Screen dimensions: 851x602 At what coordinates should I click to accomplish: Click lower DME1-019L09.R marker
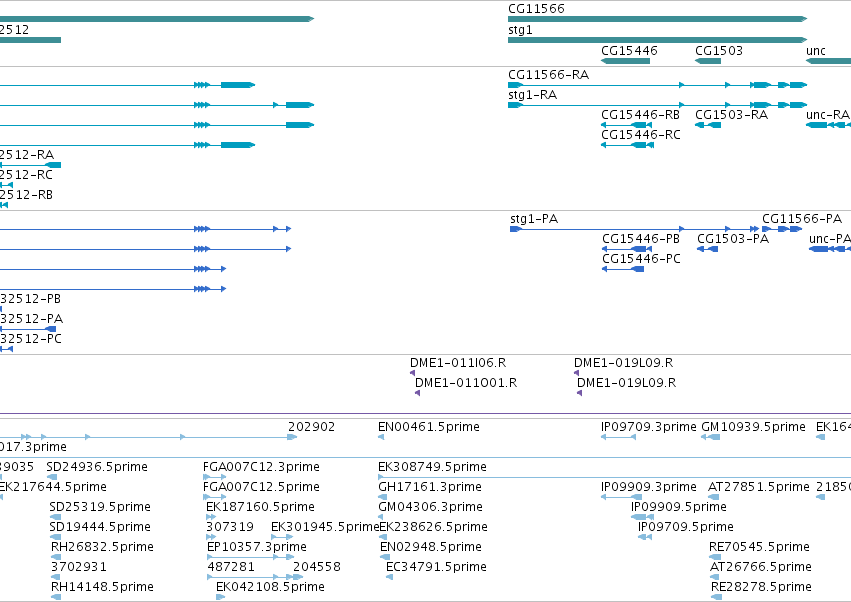coord(580,393)
